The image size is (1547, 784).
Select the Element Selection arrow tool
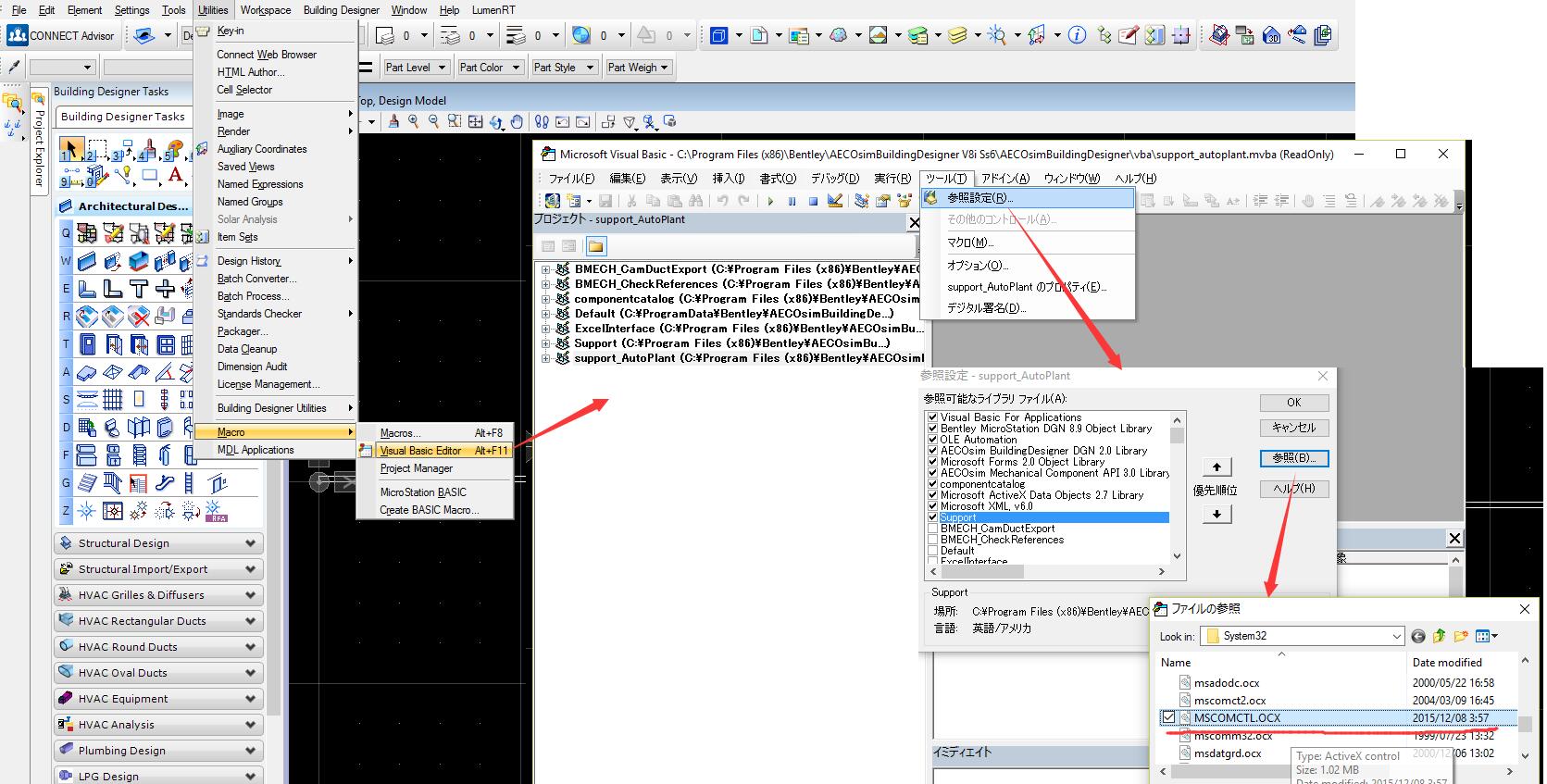tap(70, 148)
